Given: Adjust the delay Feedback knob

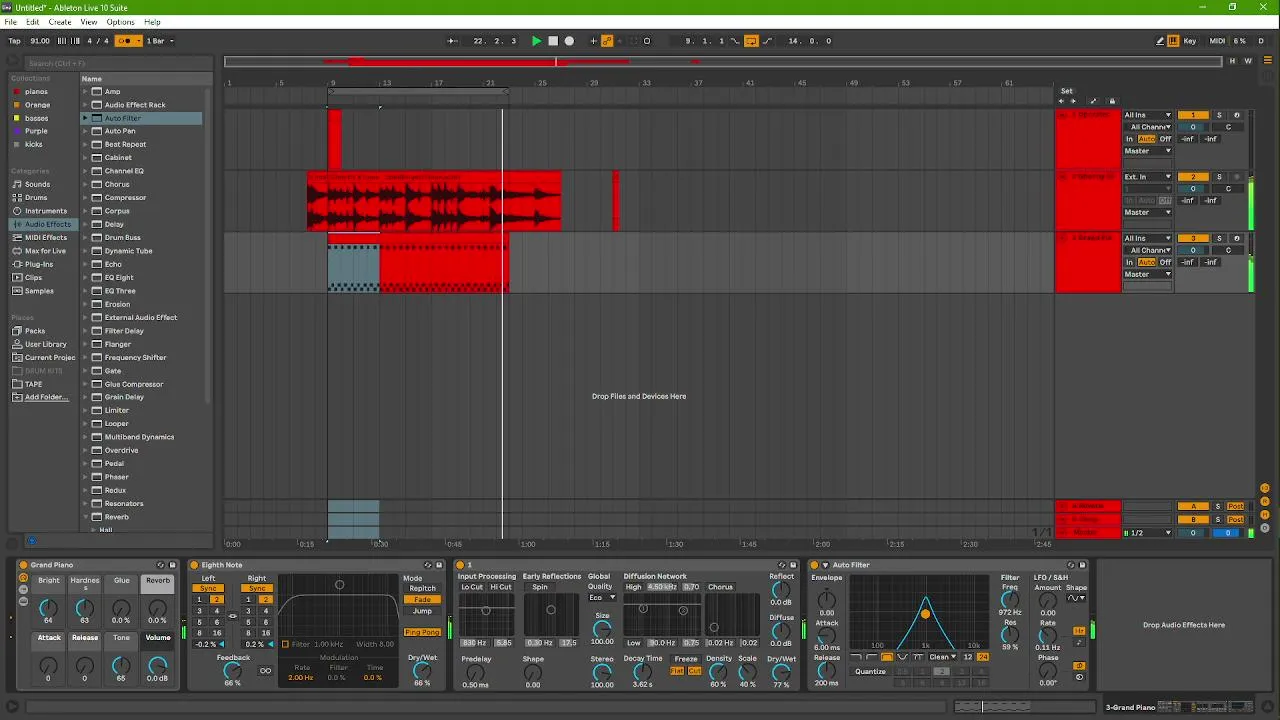Looking at the screenshot, I should tap(232, 671).
